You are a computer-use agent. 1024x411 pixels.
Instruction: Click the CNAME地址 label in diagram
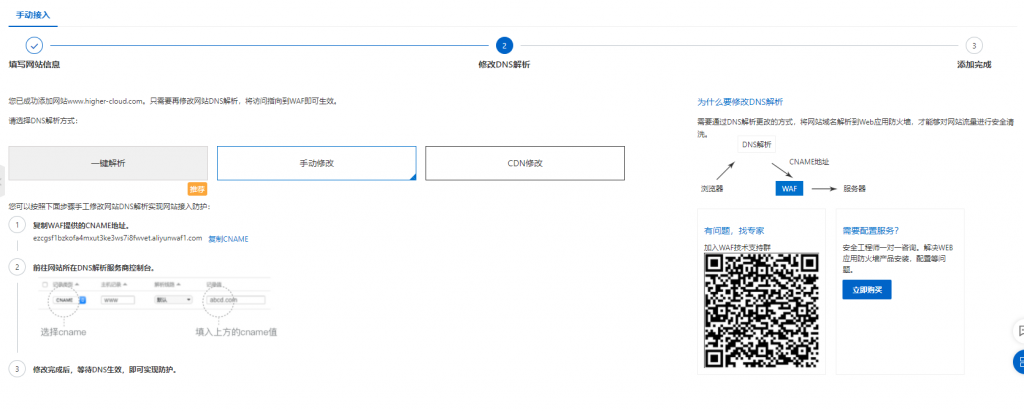pos(809,161)
